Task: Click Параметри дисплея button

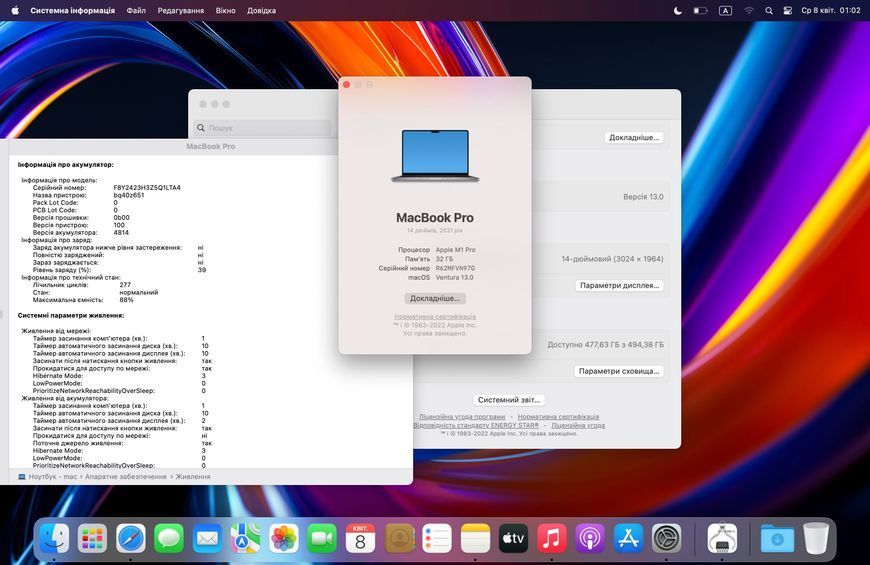Action: coord(619,285)
